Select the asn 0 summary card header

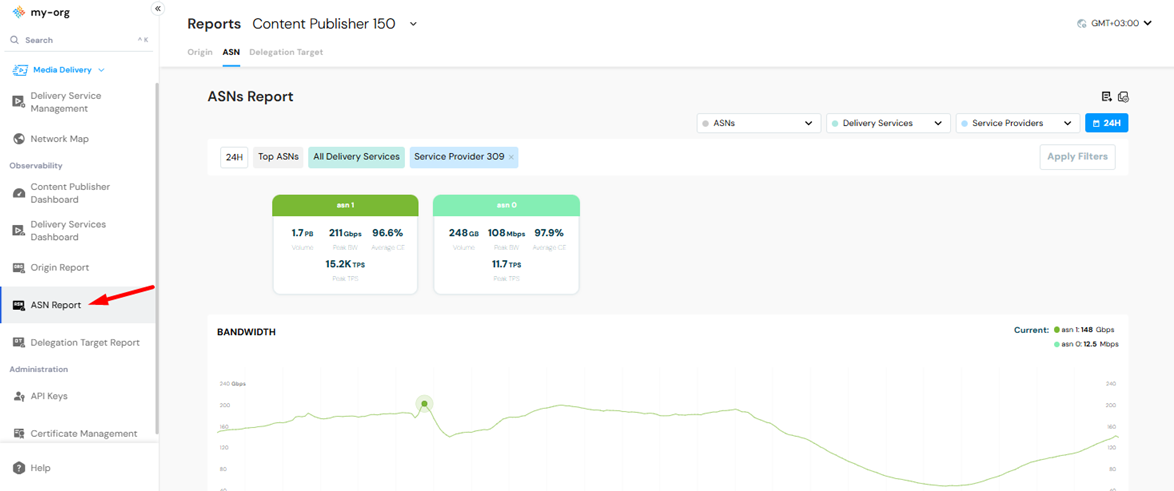[x=506, y=206]
